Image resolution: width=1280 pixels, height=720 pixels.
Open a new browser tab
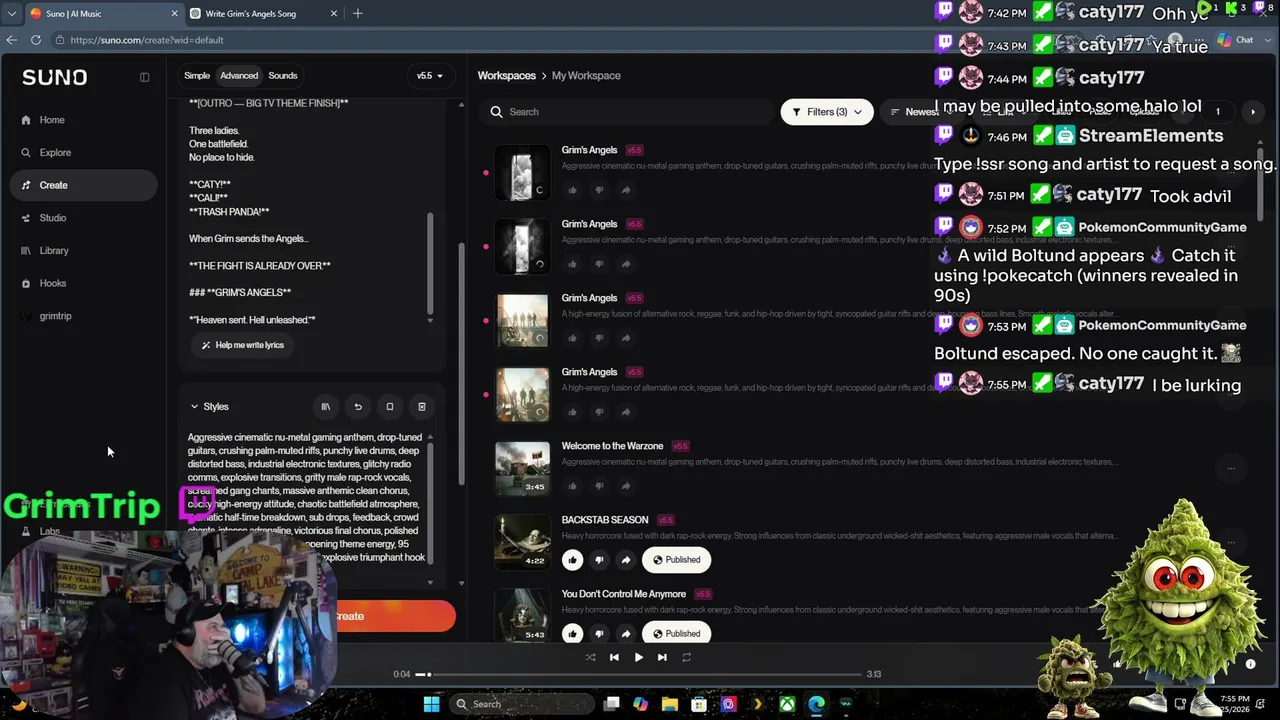coord(358,13)
